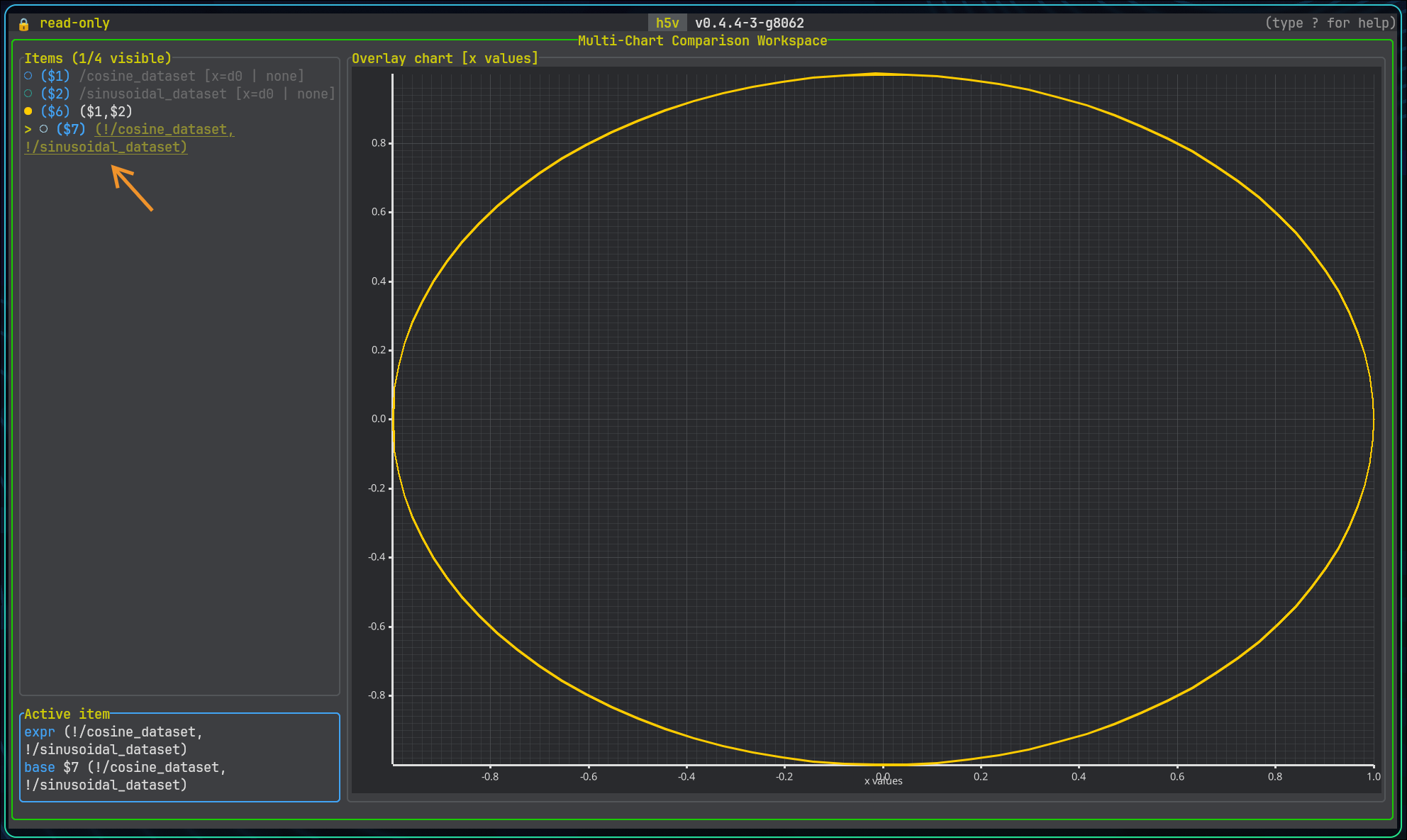Toggle visibility circle for item $7
This screenshot has width=1407, height=840.
click(44, 129)
